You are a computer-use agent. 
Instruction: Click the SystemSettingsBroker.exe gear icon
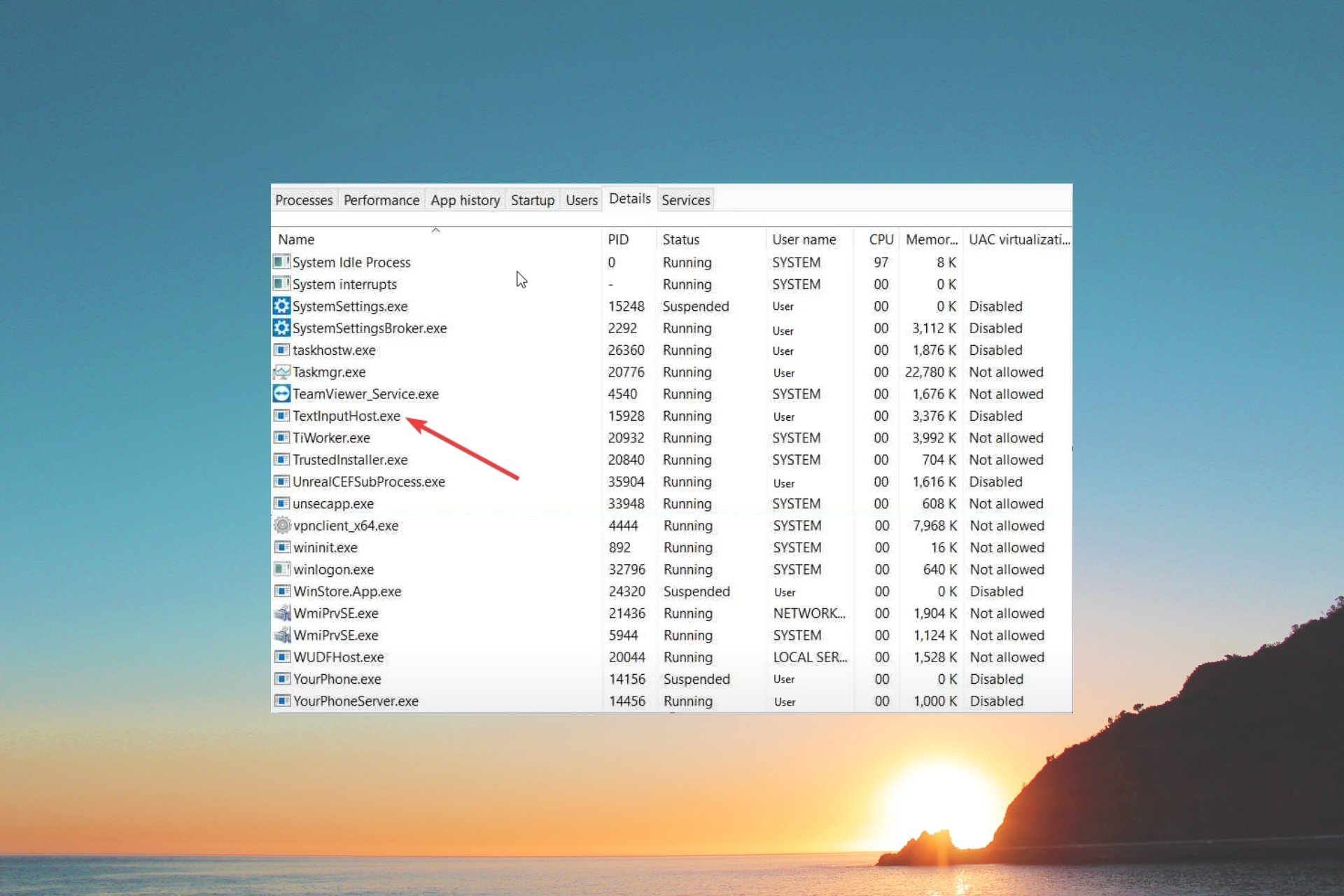point(281,328)
